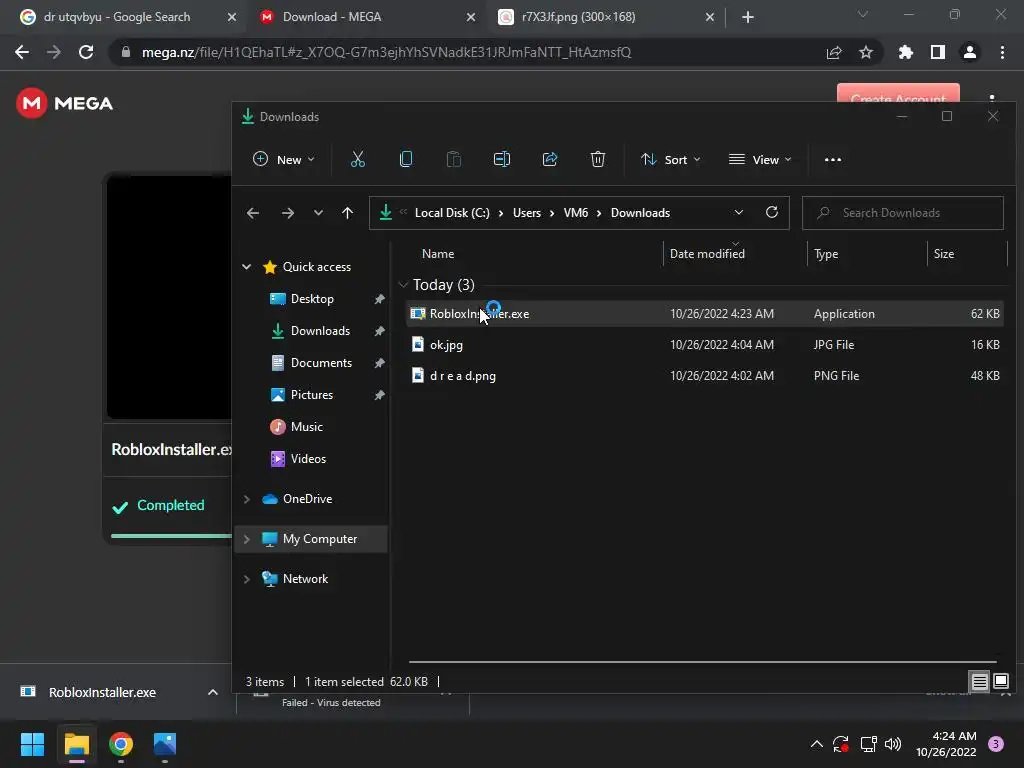This screenshot has width=1024, height=768.
Task: Open the recent locations dropdown arrow
Action: point(318,213)
